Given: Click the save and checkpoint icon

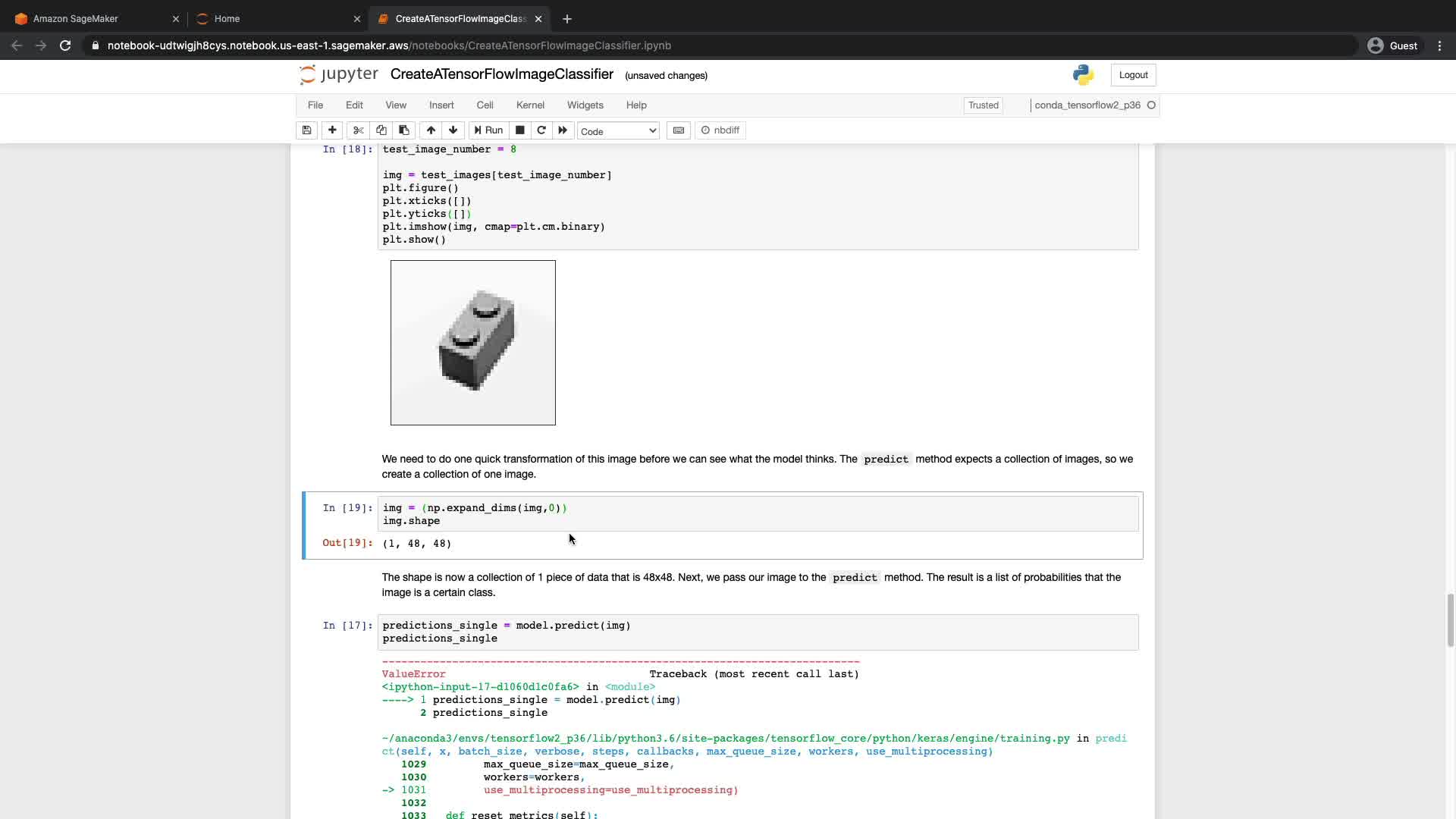Looking at the screenshot, I should coord(306,130).
